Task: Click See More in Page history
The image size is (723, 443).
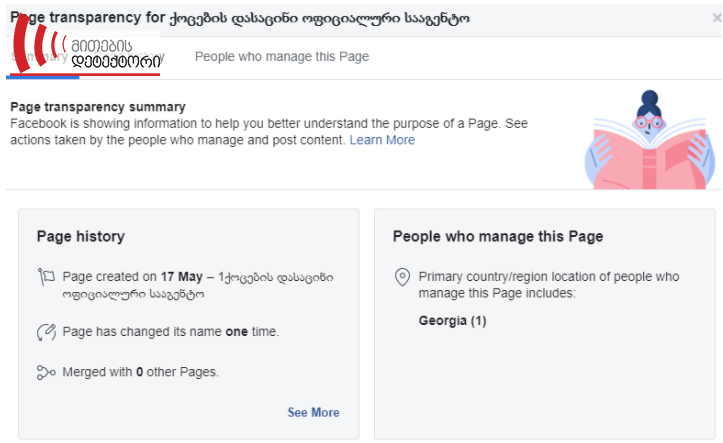Action: point(313,413)
